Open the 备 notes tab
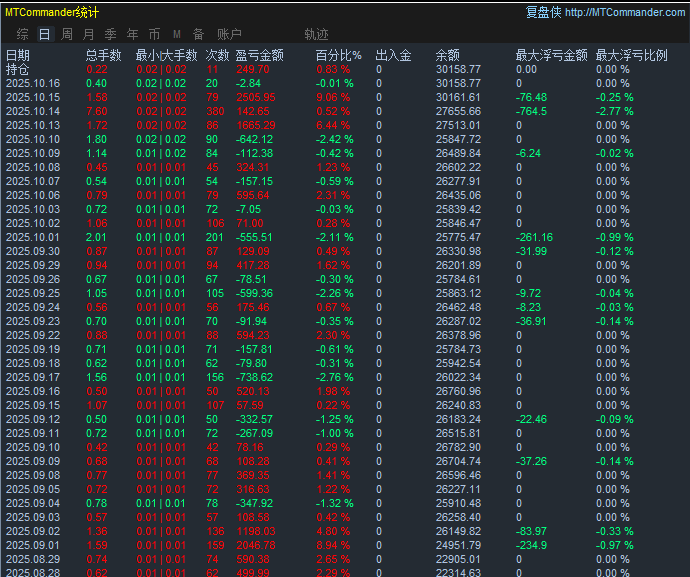Screen dimensions: 690x577 point(198,34)
